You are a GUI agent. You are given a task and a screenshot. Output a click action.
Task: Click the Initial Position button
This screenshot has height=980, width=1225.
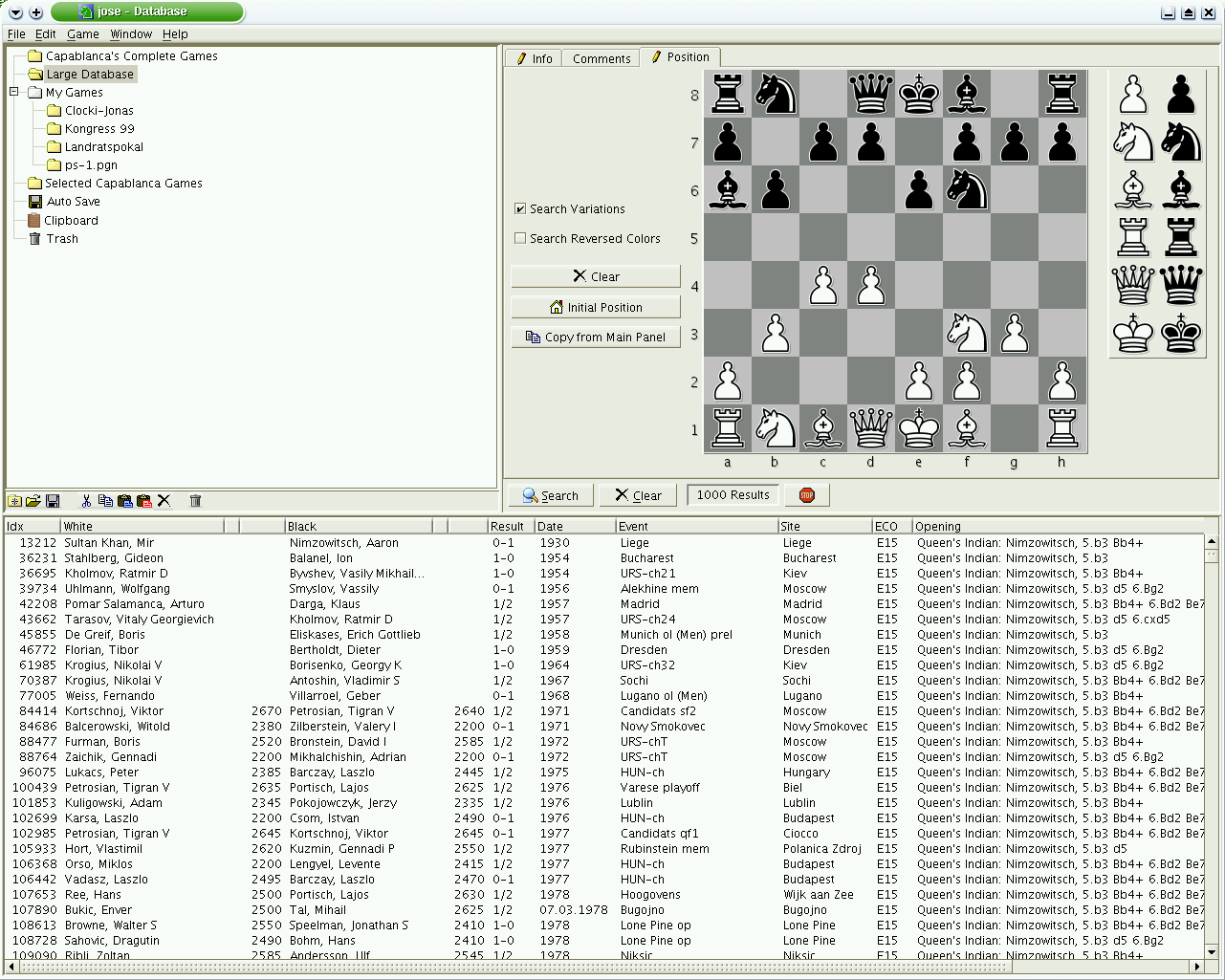tap(596, 307)
